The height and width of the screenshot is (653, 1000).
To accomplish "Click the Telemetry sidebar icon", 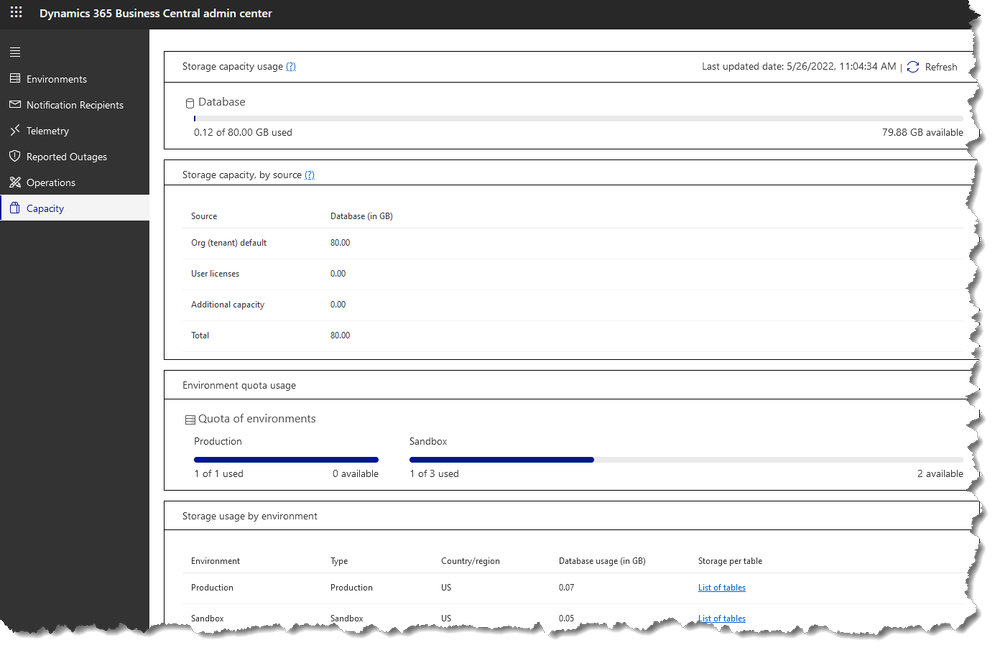I will click(x=15, y=130).
